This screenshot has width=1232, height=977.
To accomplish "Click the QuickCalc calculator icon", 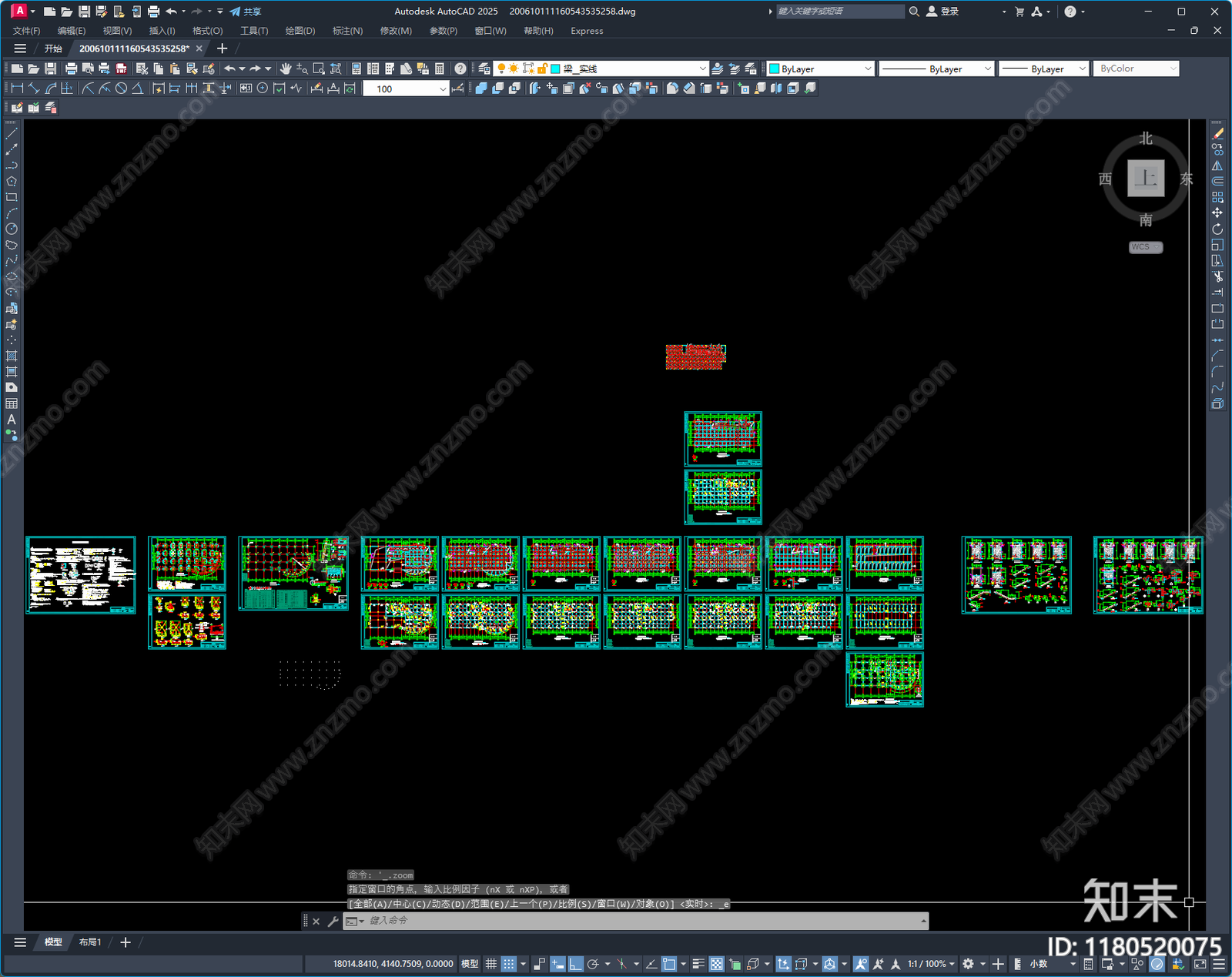I will pos(440,69).
